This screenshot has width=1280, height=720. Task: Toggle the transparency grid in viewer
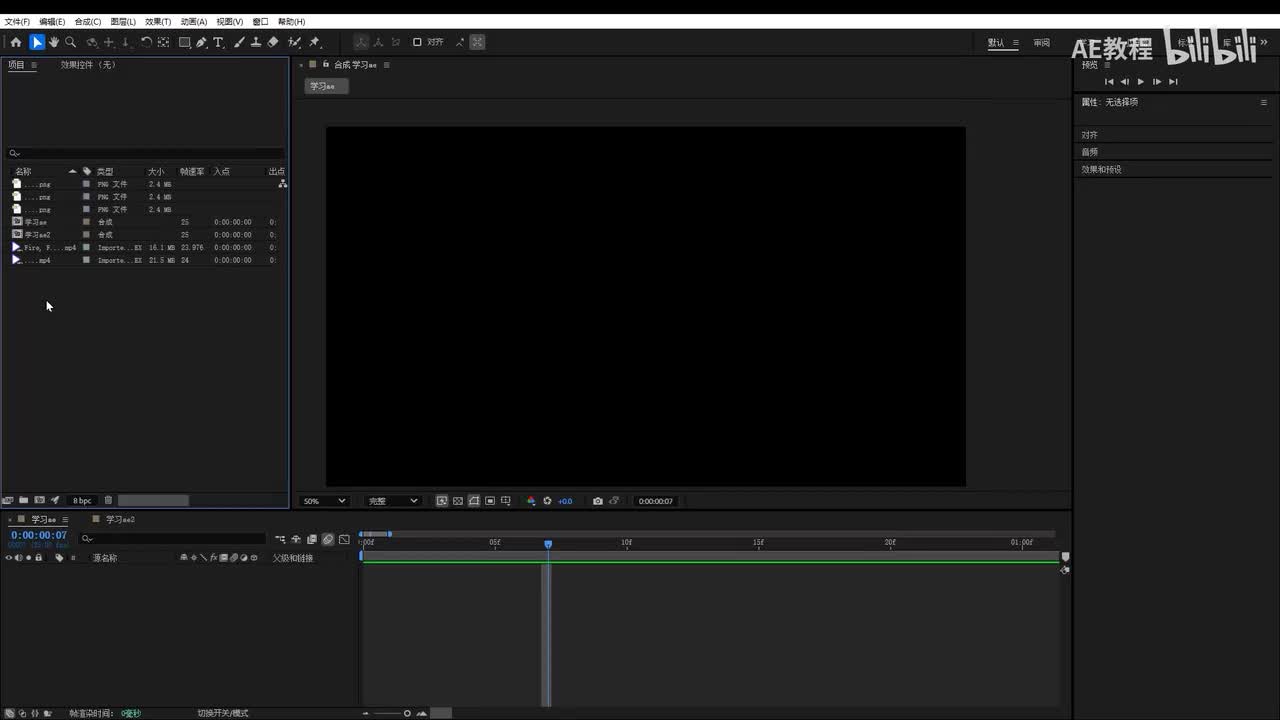(458, 501)
